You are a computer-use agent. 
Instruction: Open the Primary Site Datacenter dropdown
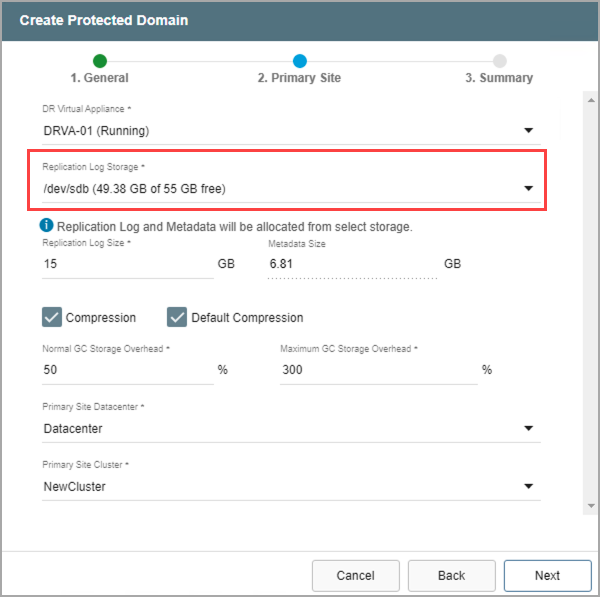point(528,429)
